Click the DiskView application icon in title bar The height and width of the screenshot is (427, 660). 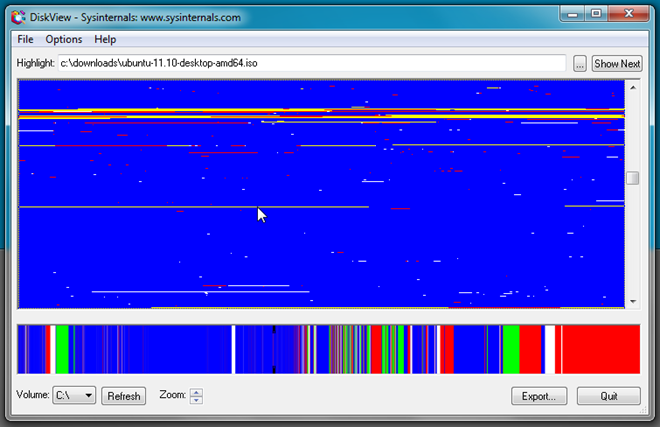[18, 17]
